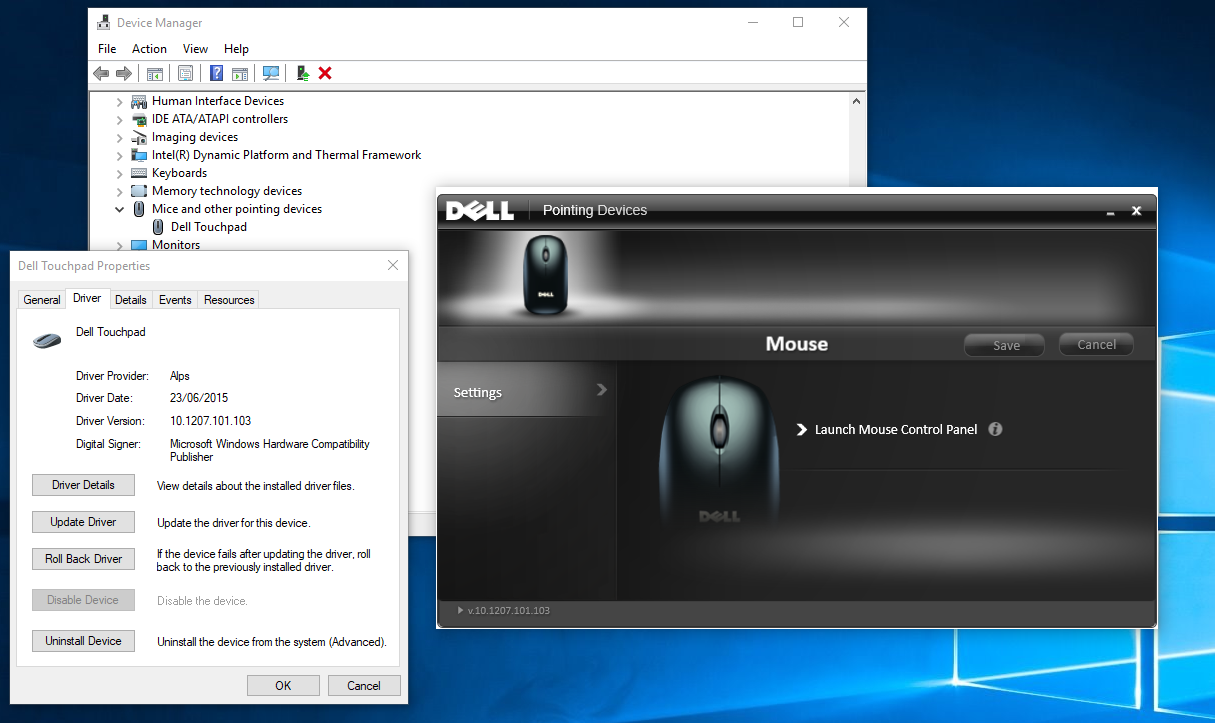Select Settings in the Dell sidebar
The image size is (1215, 723).
tap(478, 393)
